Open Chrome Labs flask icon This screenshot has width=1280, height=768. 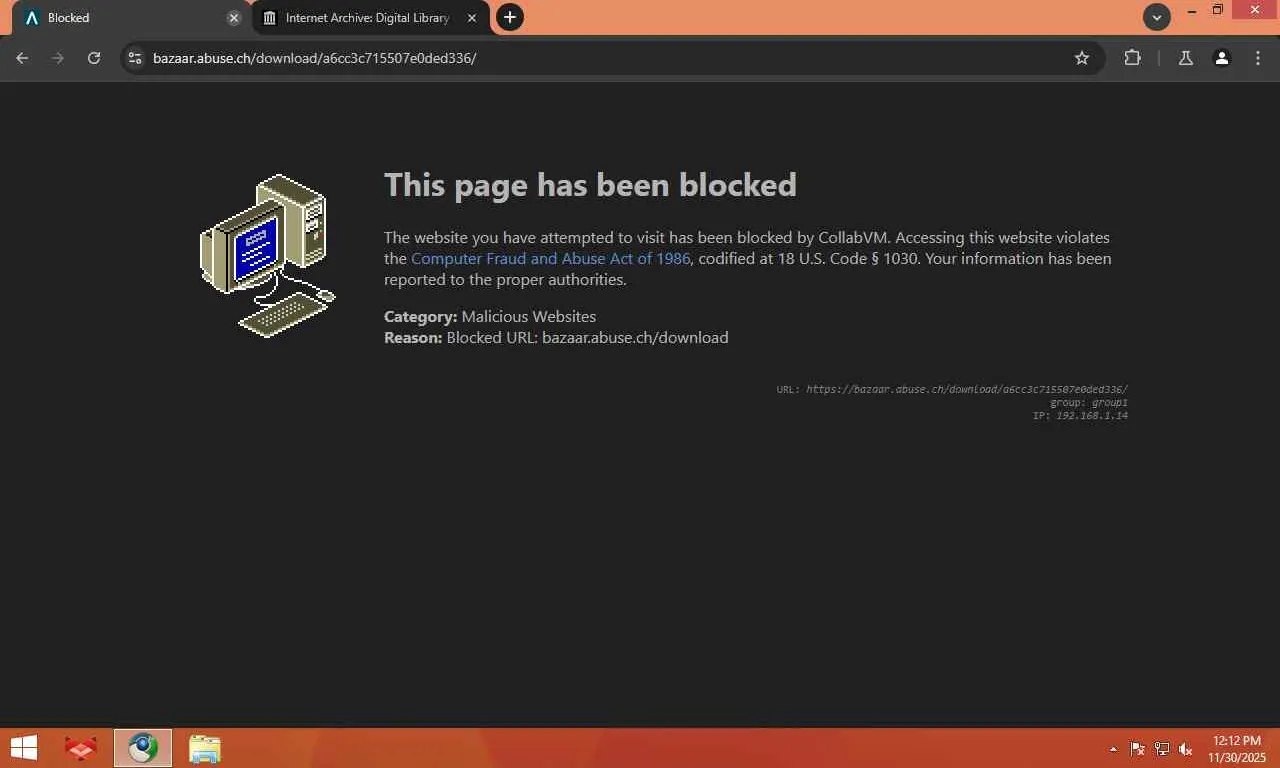point(1186,58)
